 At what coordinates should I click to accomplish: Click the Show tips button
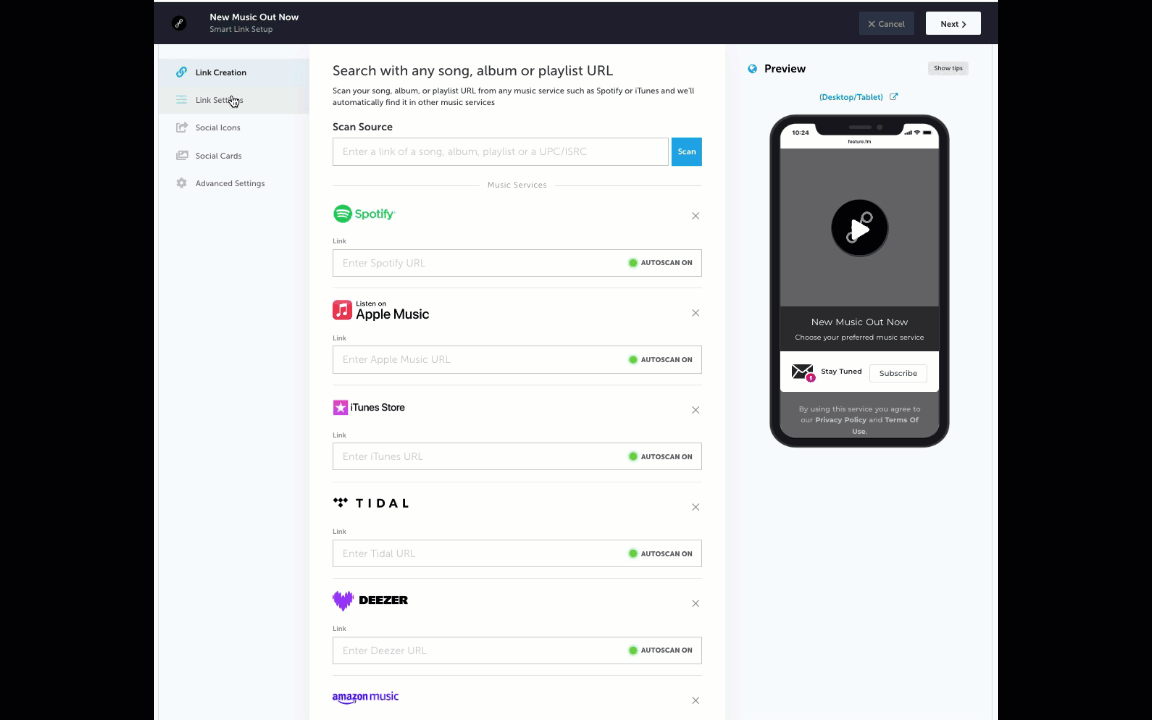click(x=948, y=68)
